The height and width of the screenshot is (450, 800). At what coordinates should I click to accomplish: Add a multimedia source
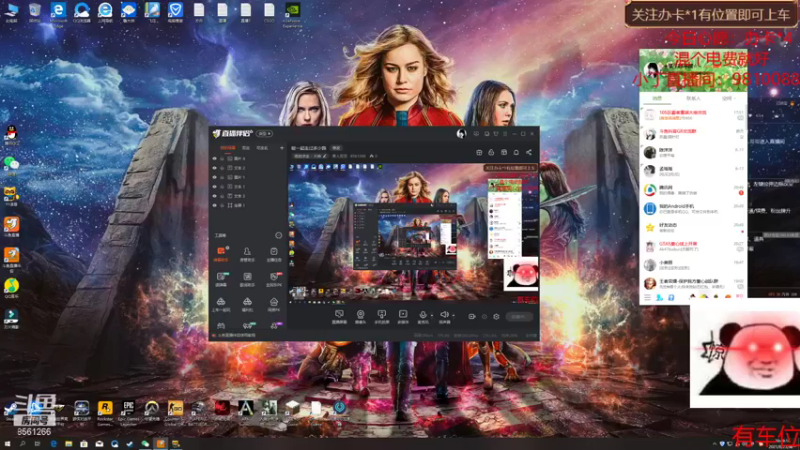pos(403,317)
